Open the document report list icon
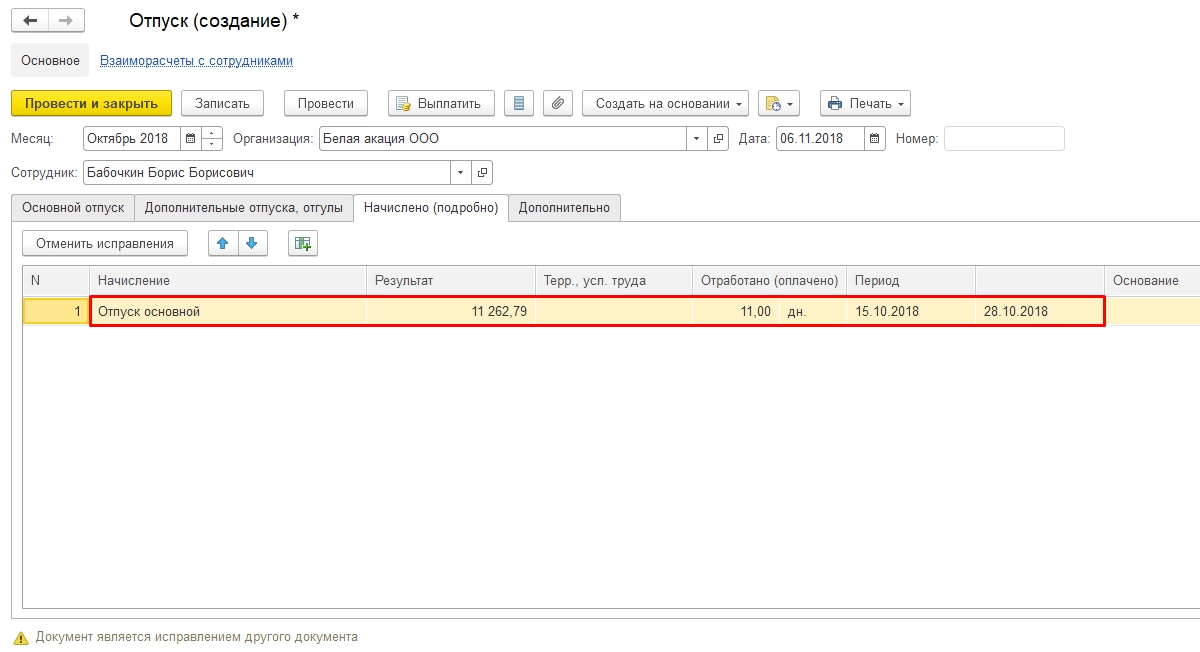Viewport: 1200px width, 652px height. coord(518,103)
